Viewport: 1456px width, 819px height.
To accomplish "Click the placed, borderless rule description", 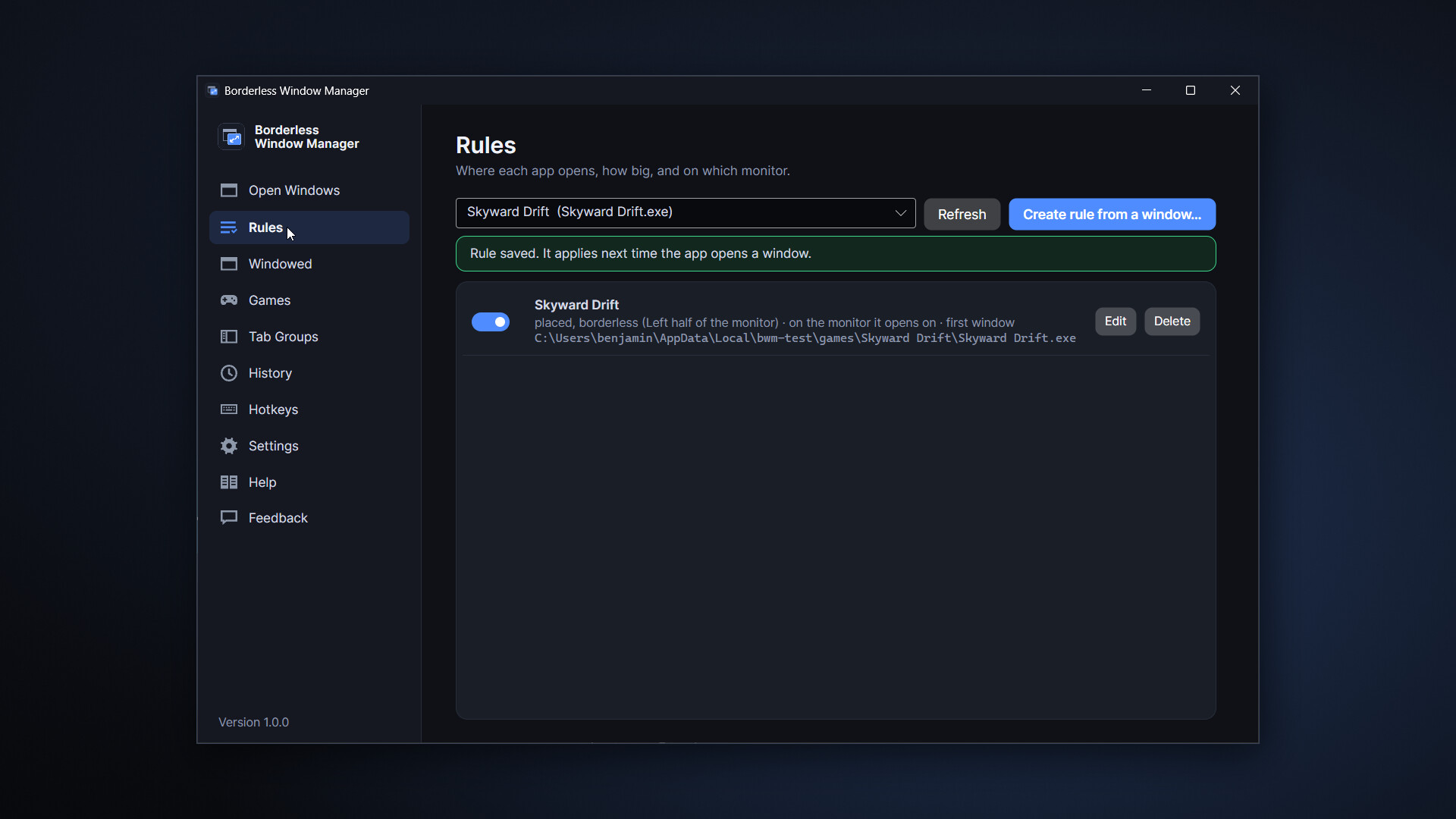I will coord(774,323).
